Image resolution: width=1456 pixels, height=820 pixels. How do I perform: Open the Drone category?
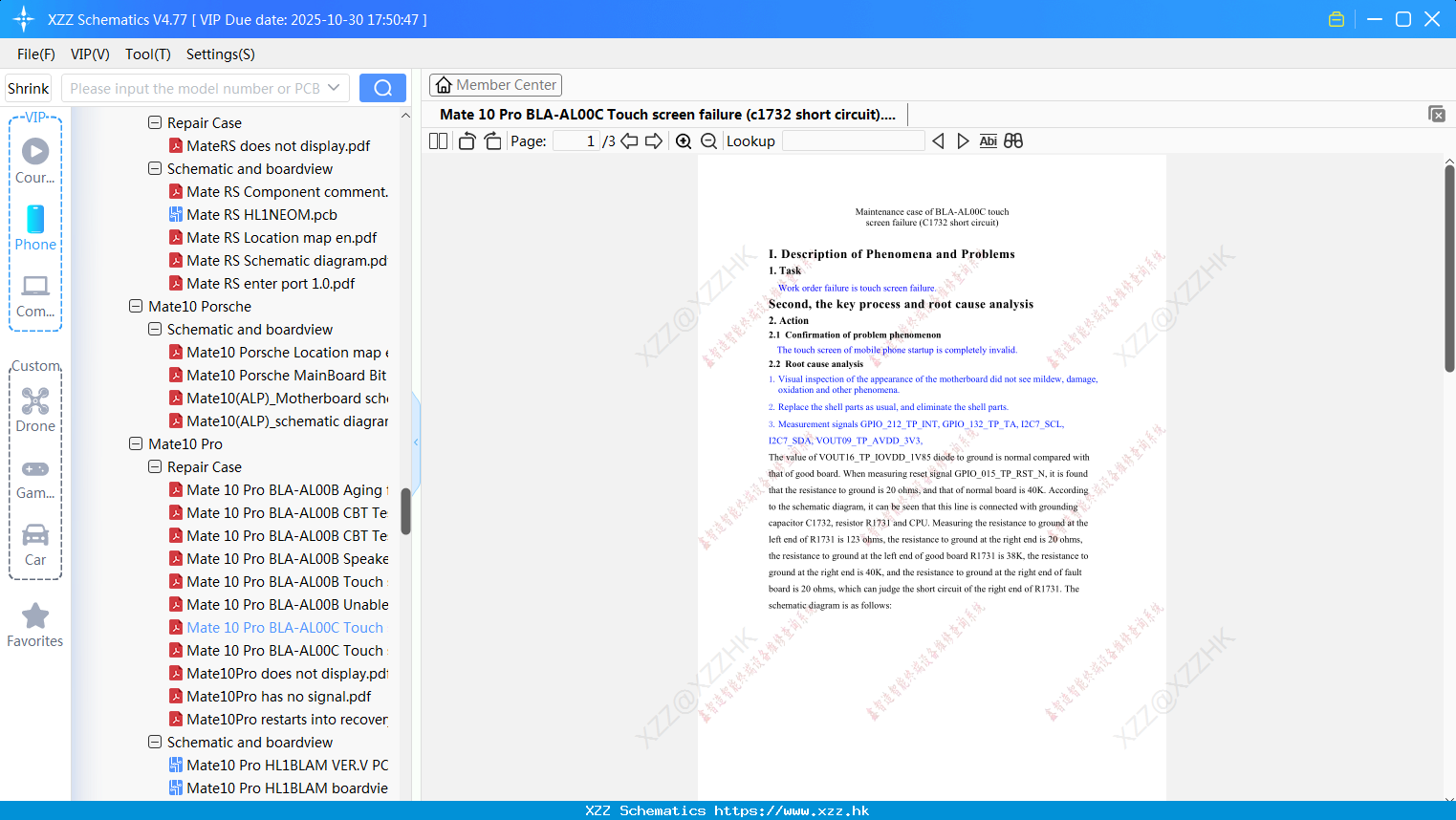35,410
